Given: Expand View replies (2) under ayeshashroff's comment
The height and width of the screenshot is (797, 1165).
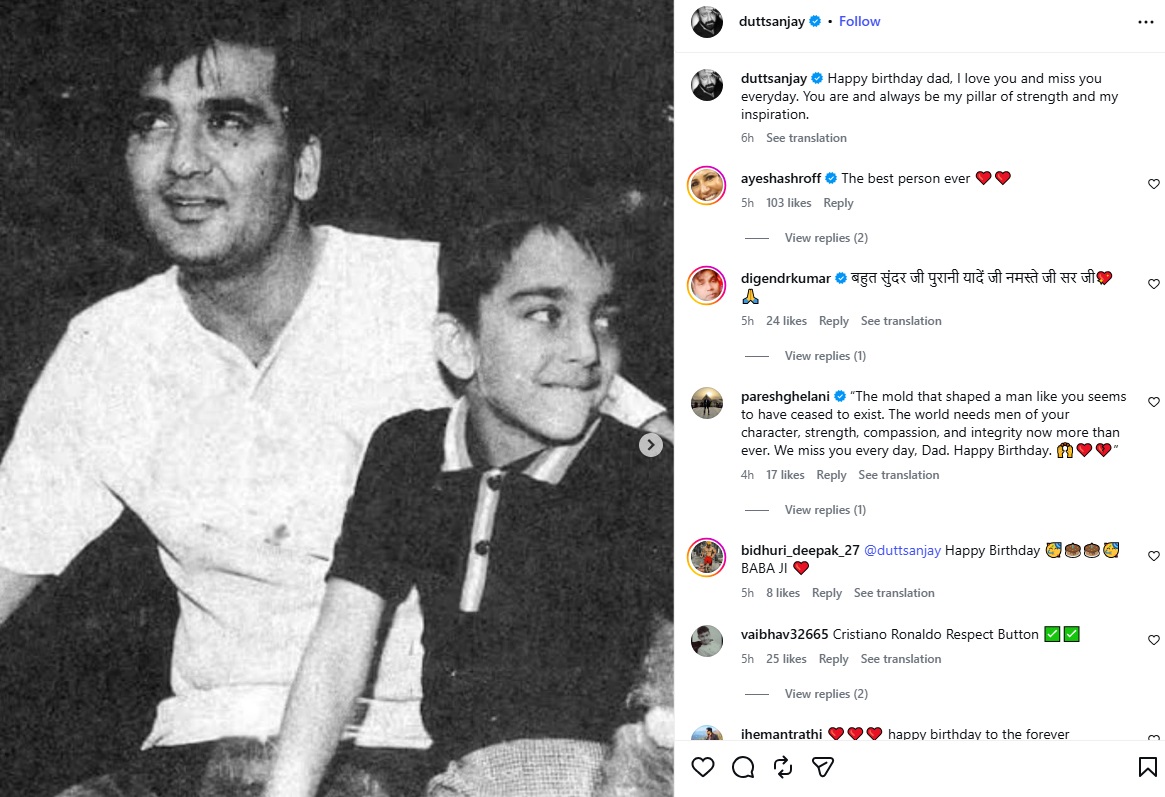Looking at the screenshot, I should click(x=825, y=238).
